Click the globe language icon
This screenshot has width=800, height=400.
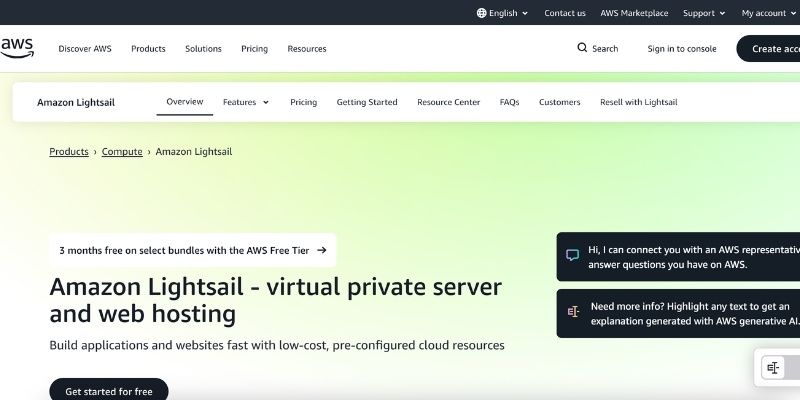(x=481, y=13)
